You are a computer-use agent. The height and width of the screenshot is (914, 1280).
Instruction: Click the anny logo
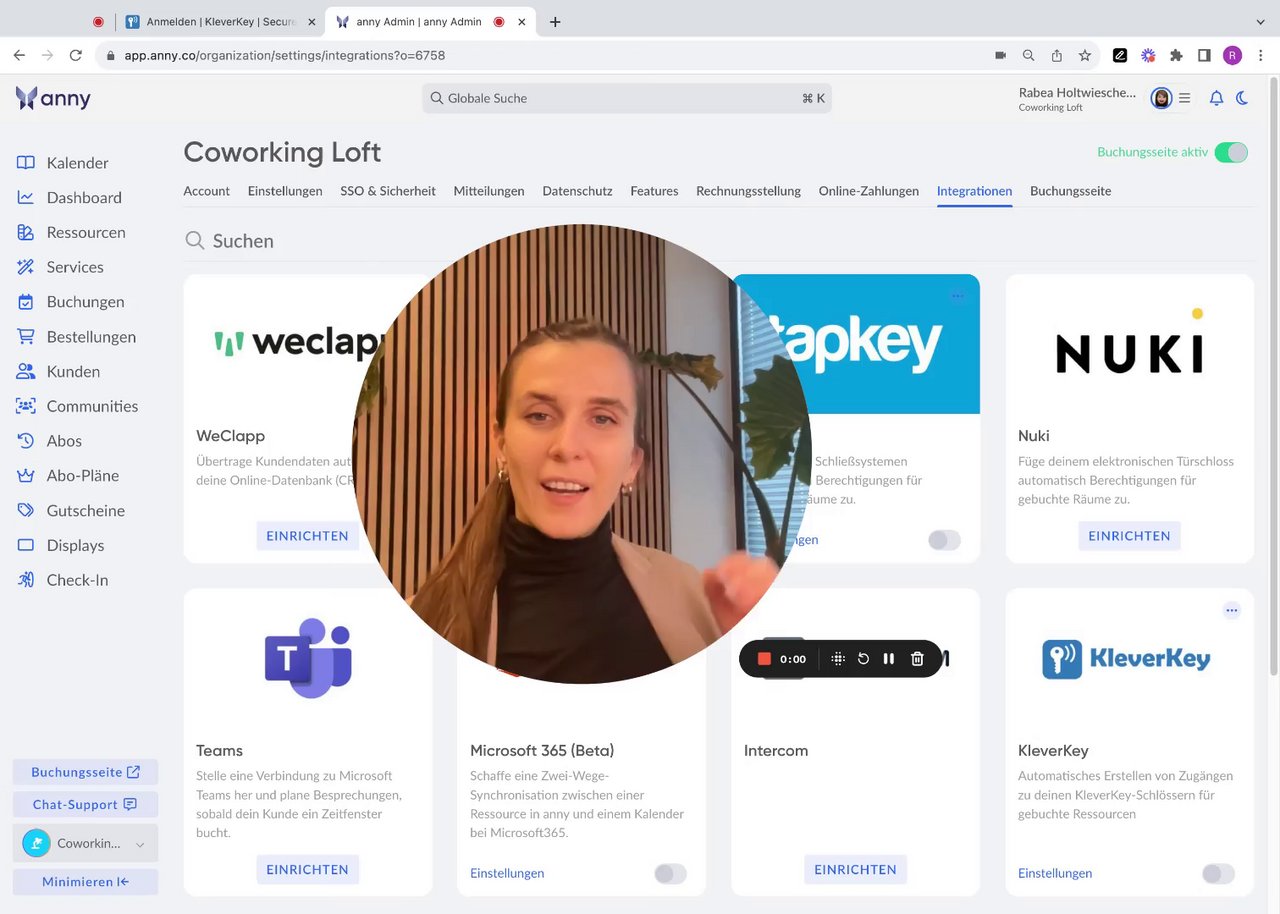coord(54,98)
